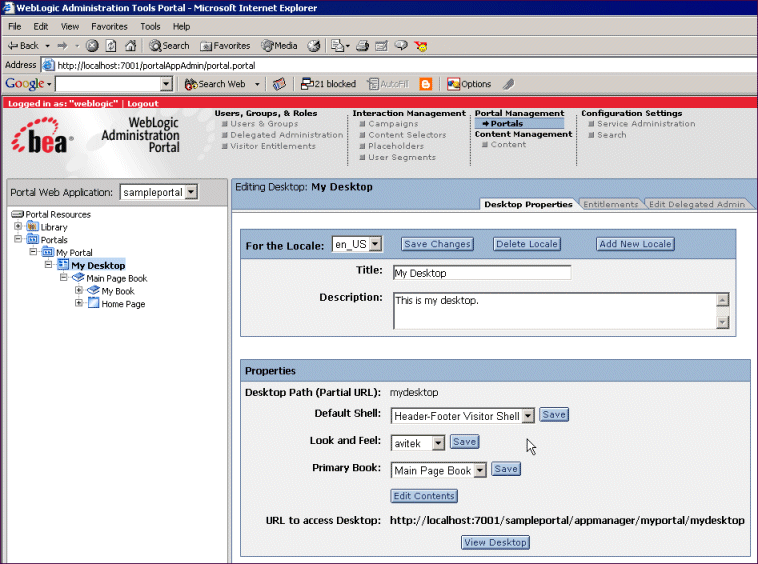
Task: Click the page icon in the address bar
Action: (x=48, y=65)
